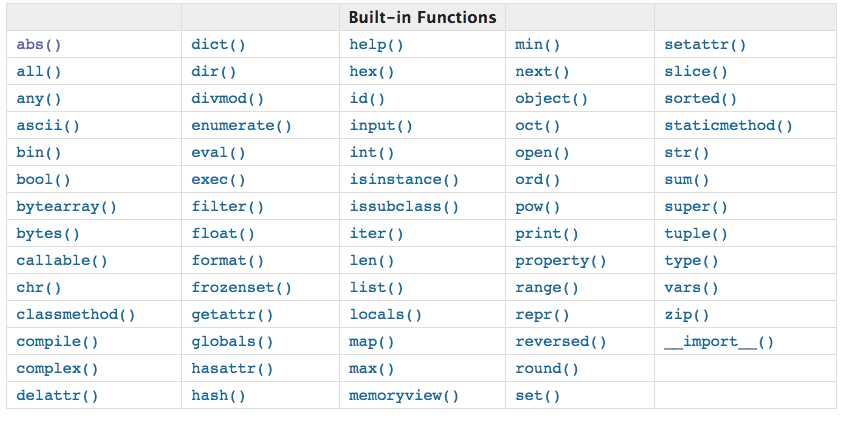Click the staticmethod() link
This screenshot has height=421, width=857.
(728, 126)
